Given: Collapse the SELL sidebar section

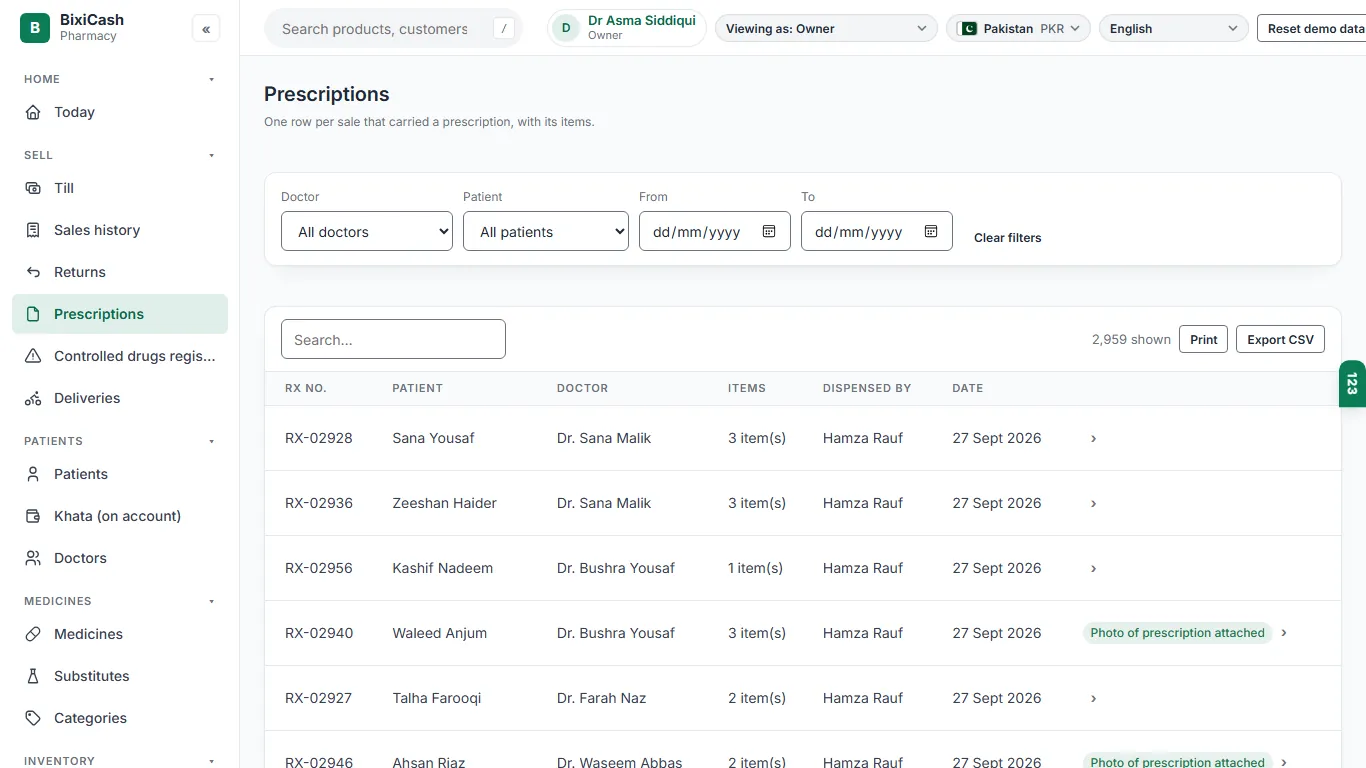Looking at the screenshot, I should (x=211, y=155).
